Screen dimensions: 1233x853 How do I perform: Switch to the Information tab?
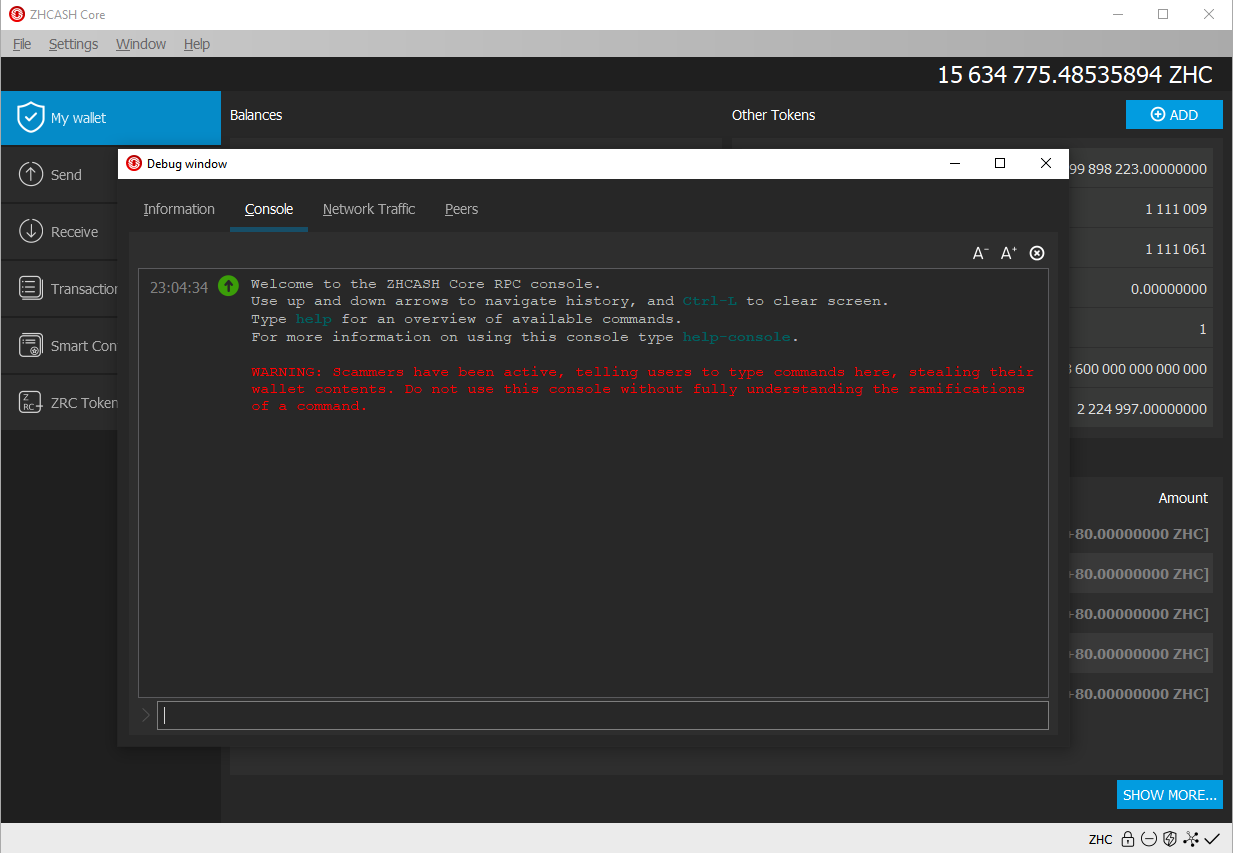tap(179, 209)
